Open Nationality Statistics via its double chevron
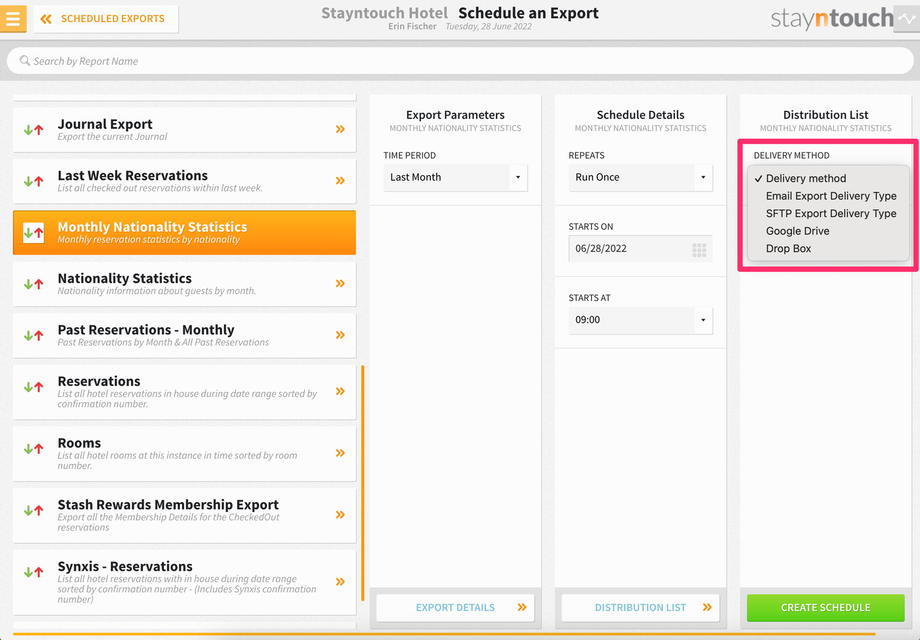This screenshot has height=640, width=920. pos(340,283)
